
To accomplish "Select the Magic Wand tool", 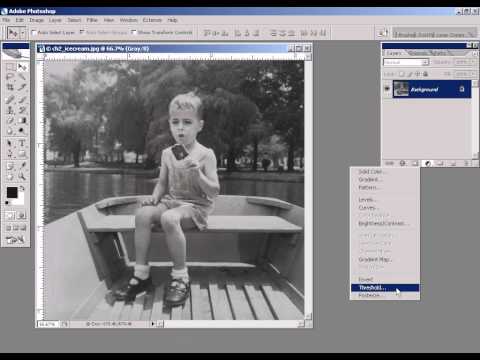I will 22,77.
